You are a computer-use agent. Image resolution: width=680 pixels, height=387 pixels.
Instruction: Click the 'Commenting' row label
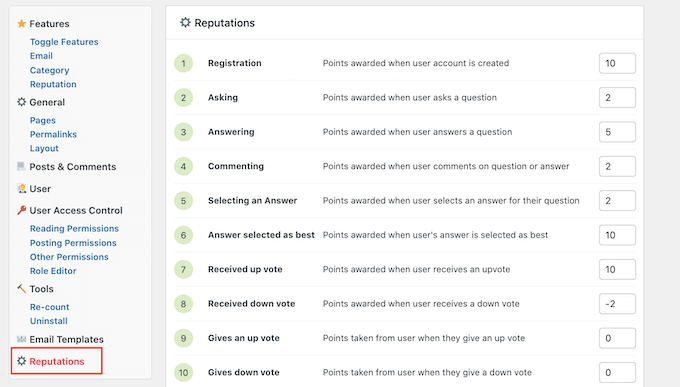pos(236,166)
